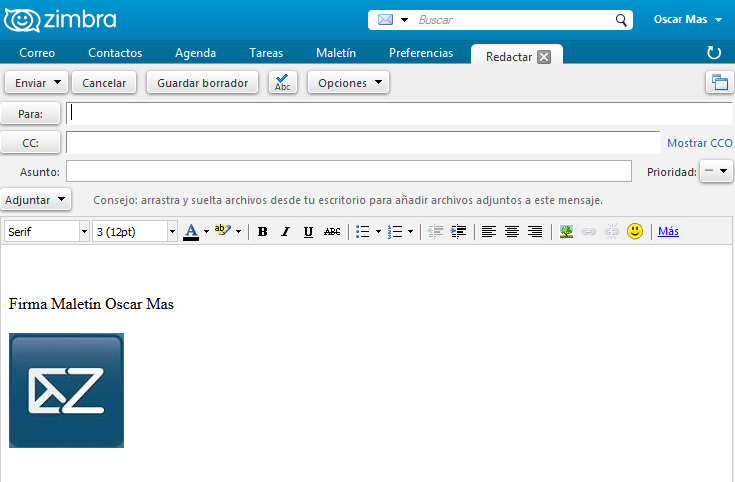
Task: Close the Redactar tab
Action: [544, 57]
